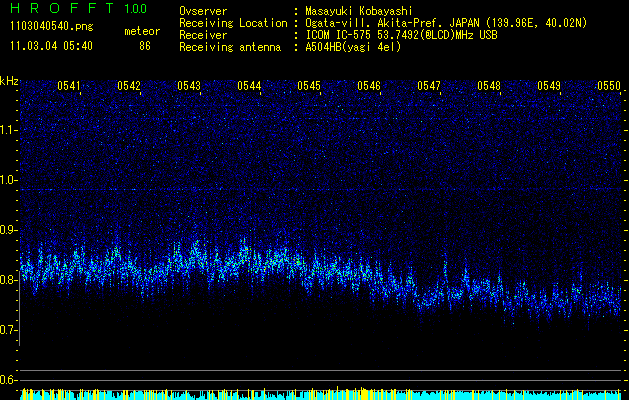Select the 1103040540.png filename text

[49, 27]
